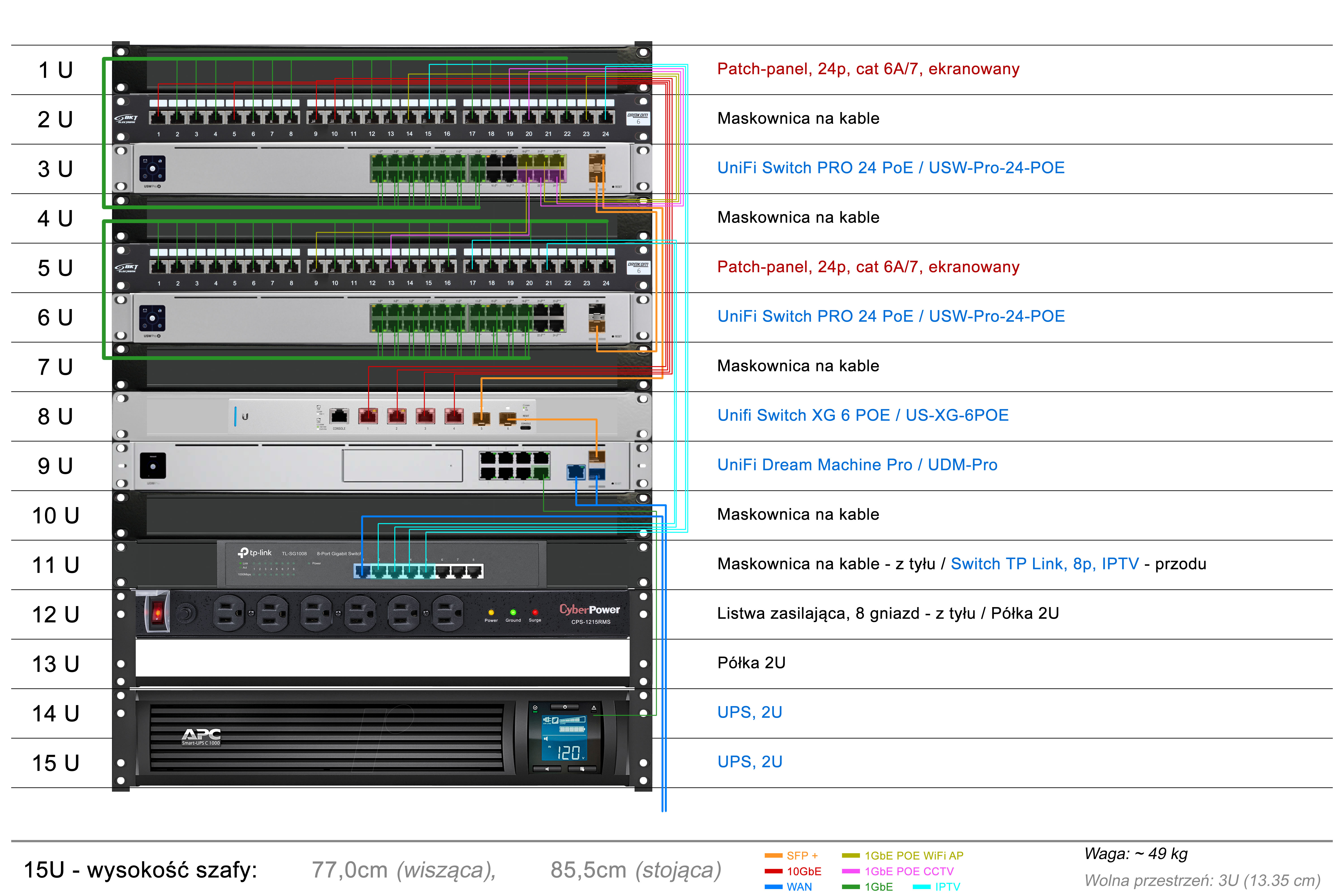Click the green 1GbE legend swatch
This screenshot has width=1344, height=896.
[x=851, y=887]
